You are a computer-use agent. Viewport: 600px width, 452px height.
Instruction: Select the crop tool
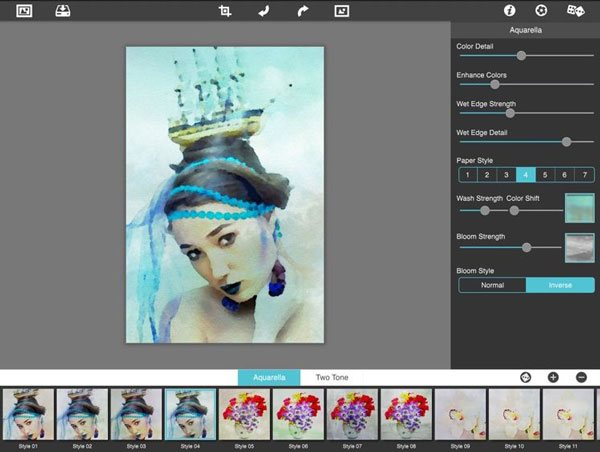pyautogui.click(x=225, y=11)
